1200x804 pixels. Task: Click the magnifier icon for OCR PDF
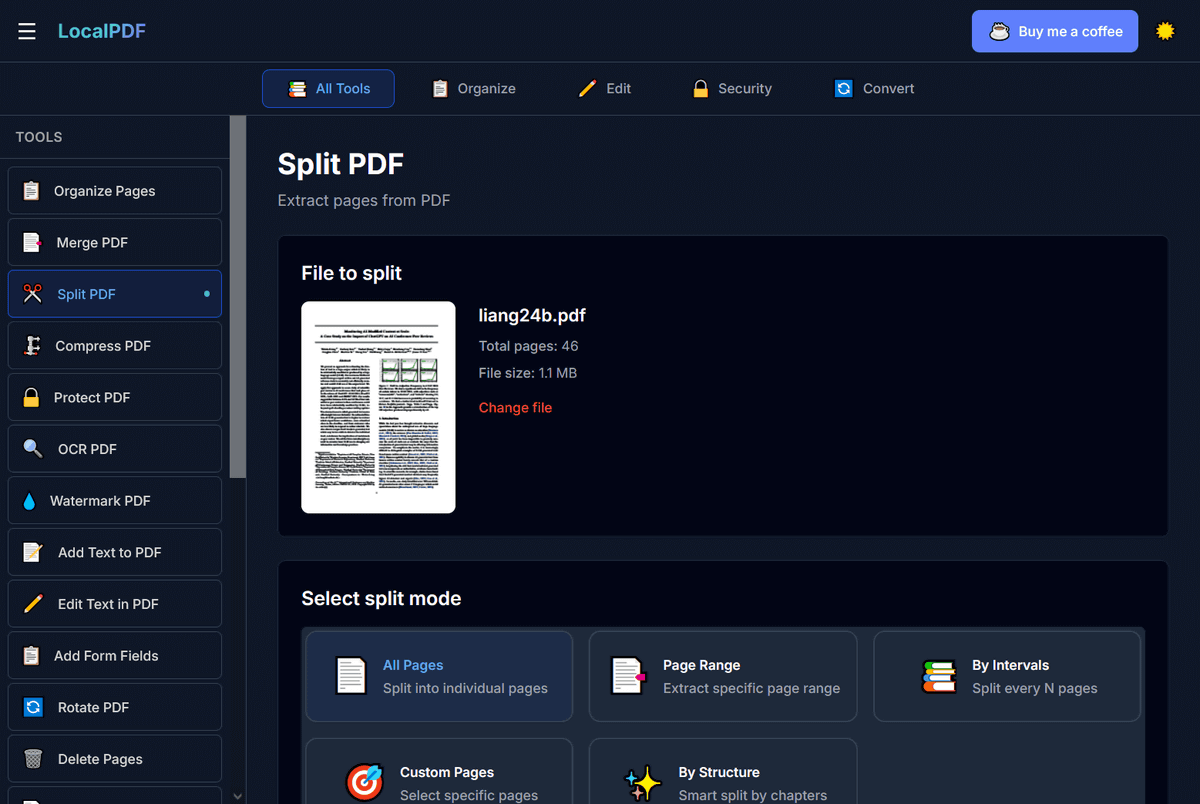[x=33, y=449]
